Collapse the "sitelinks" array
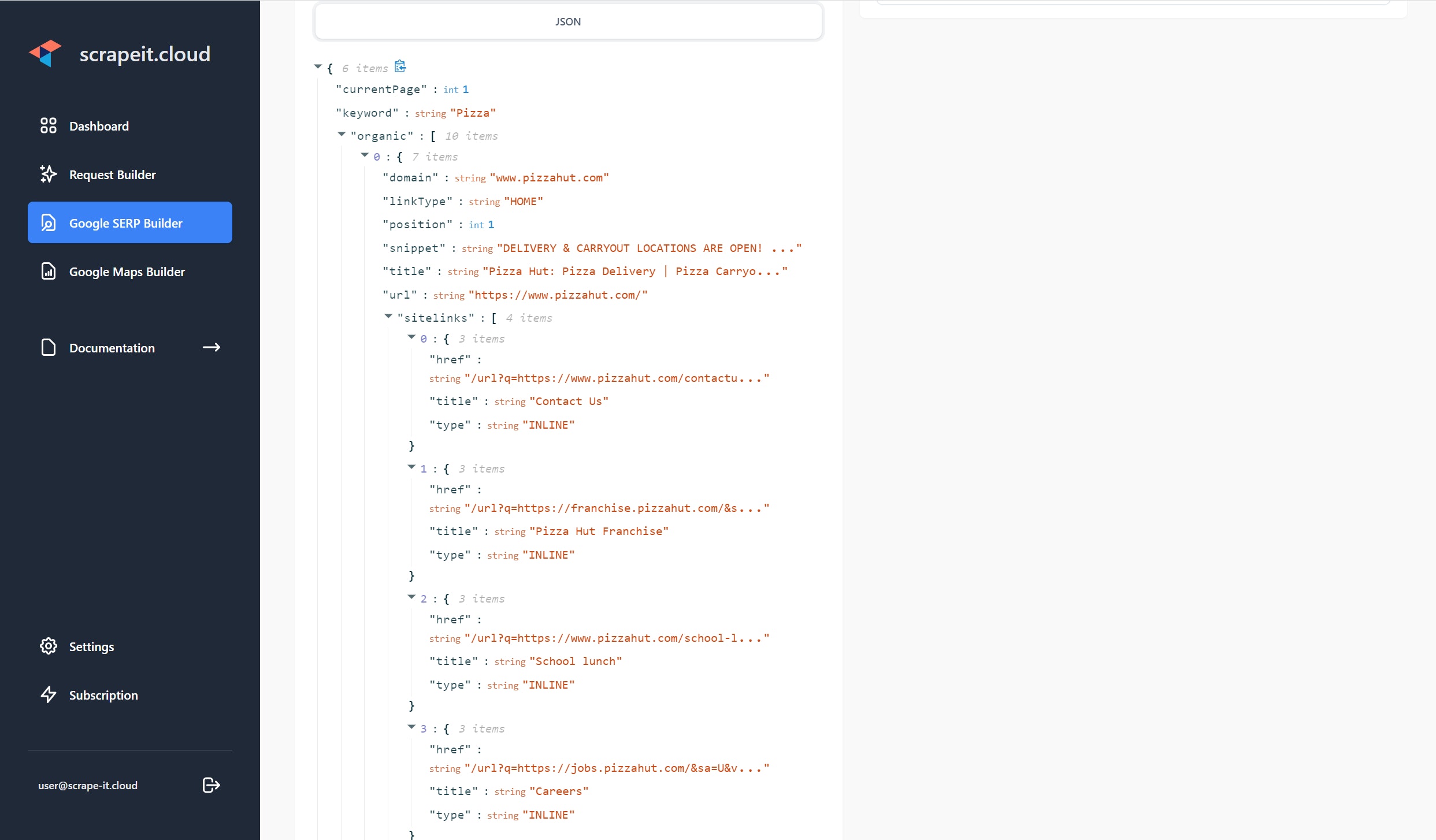Screen dimensions: 1436x840 click(388, 316)
